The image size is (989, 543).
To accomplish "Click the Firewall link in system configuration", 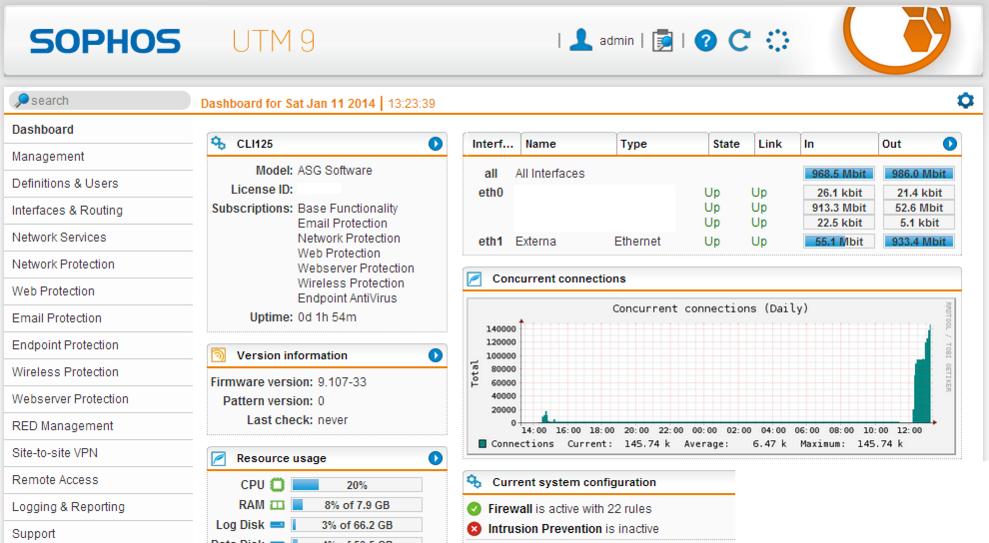I will point(510,508).
